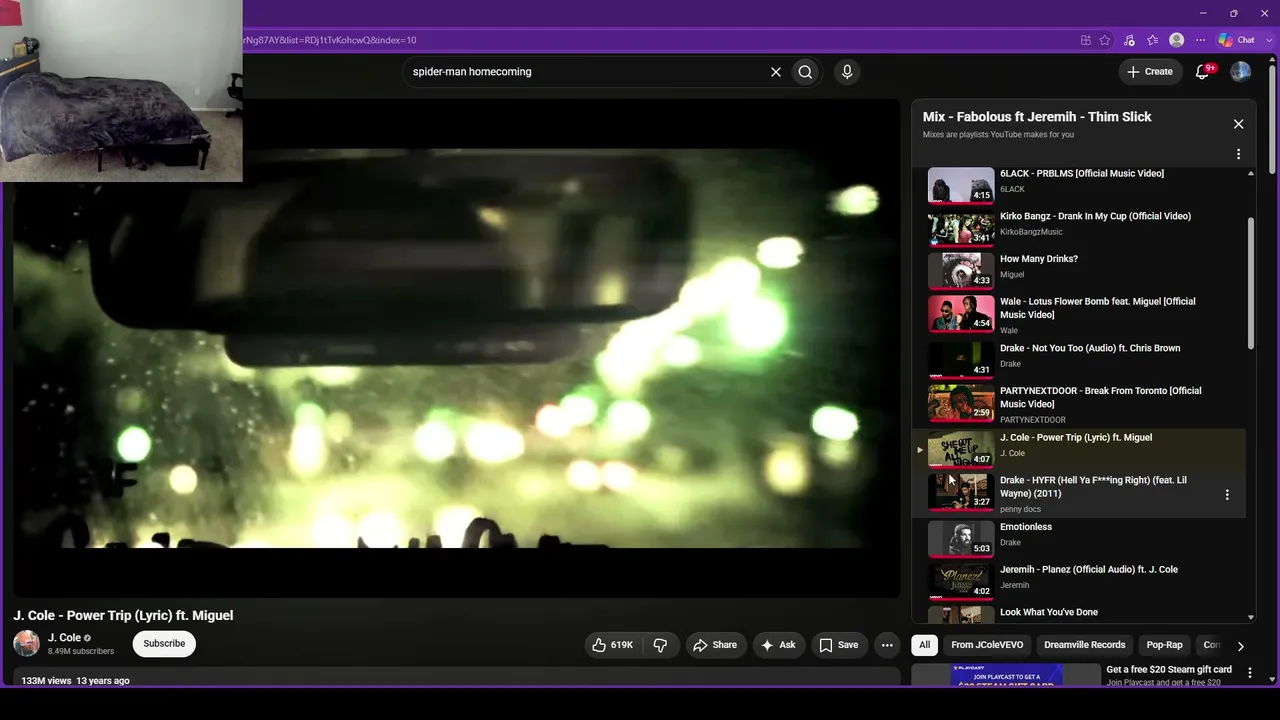Like the video with 619K likes
The image size is (1280, 720).
[x=612, y=645]
